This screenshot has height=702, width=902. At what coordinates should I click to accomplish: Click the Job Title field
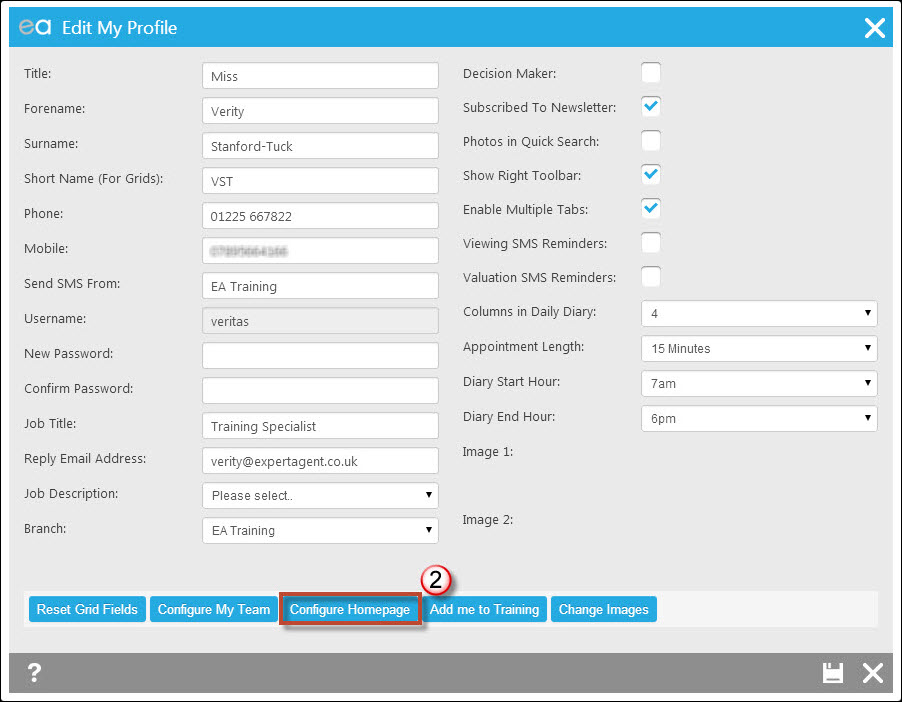pos(320,426)
